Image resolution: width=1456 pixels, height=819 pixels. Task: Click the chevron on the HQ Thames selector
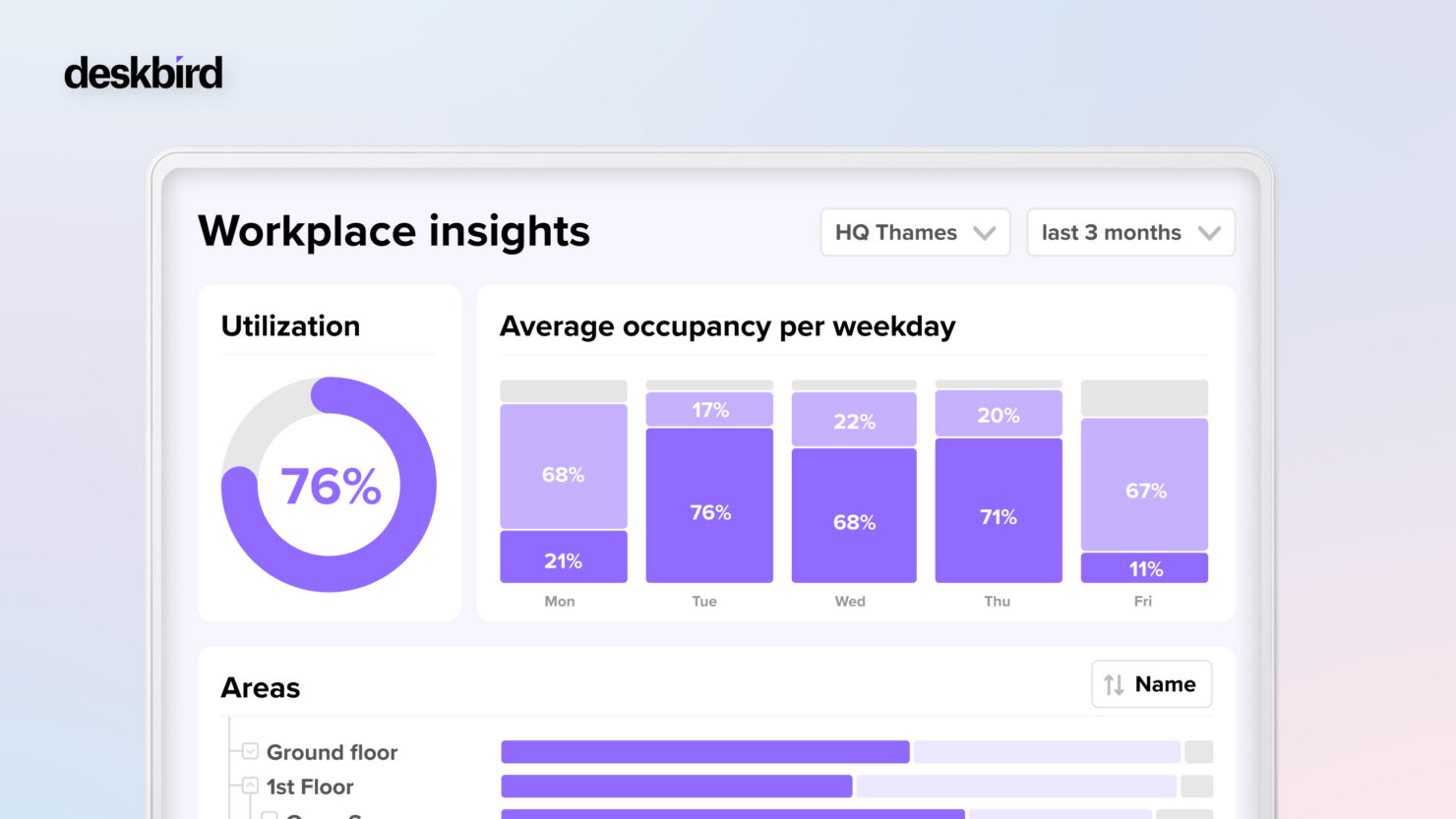click(983, 232)
